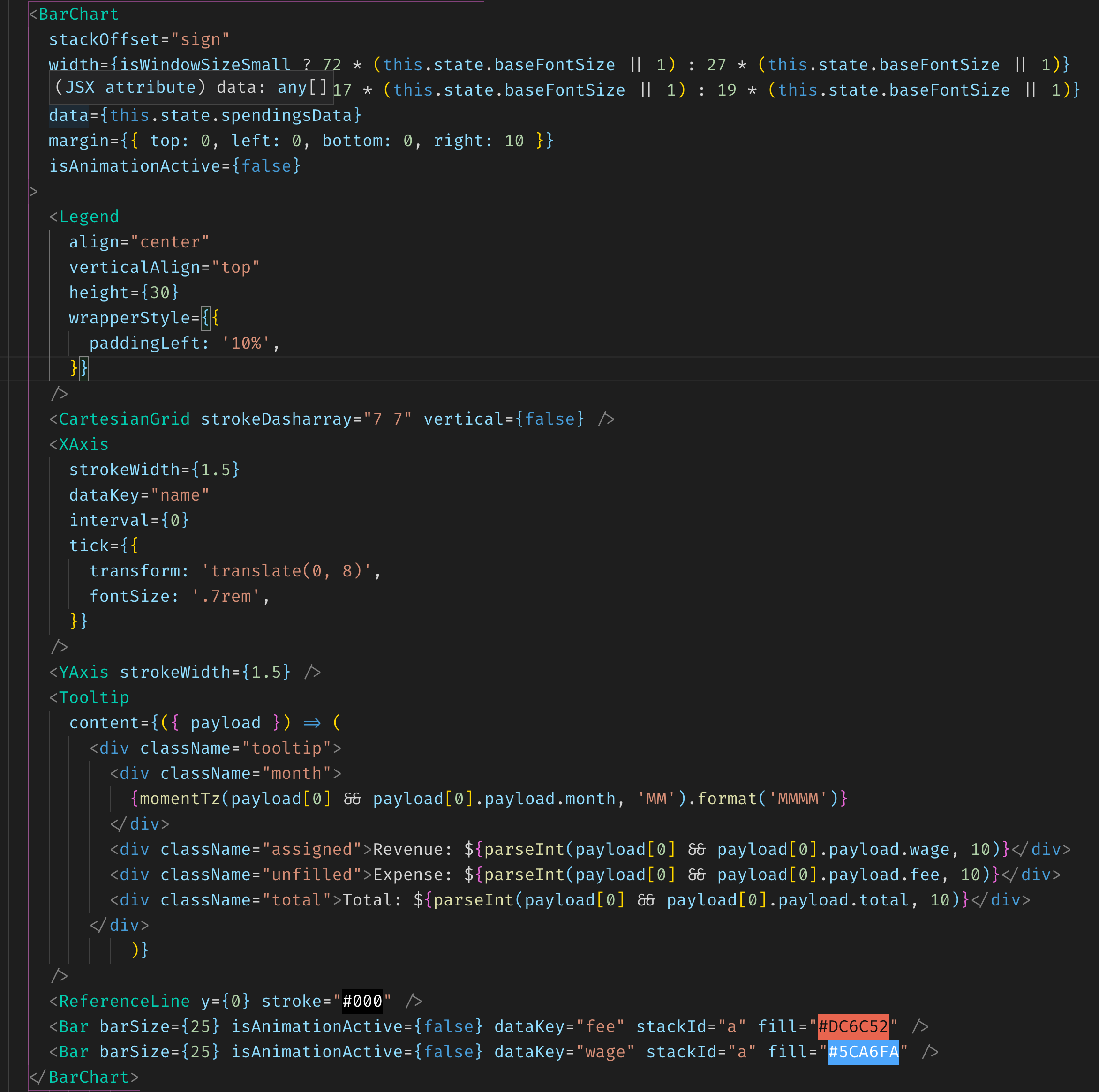Image resolution: width=1099 pixels, height=1092 pixels.
Task: Click the #000 stroke color on ReferenceLine
Action: (362, 1001)
